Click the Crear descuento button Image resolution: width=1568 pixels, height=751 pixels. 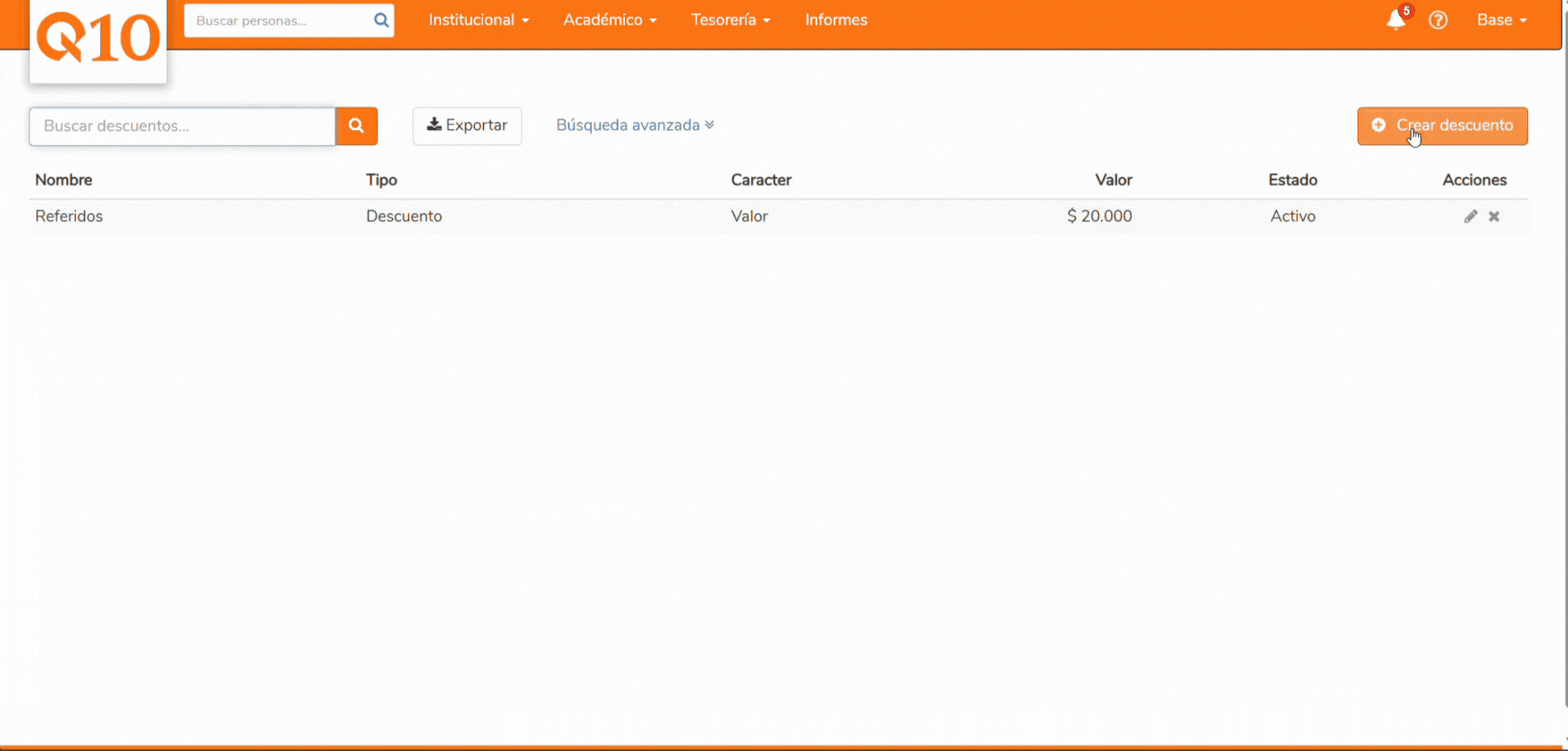click(x=1442, y=125)
